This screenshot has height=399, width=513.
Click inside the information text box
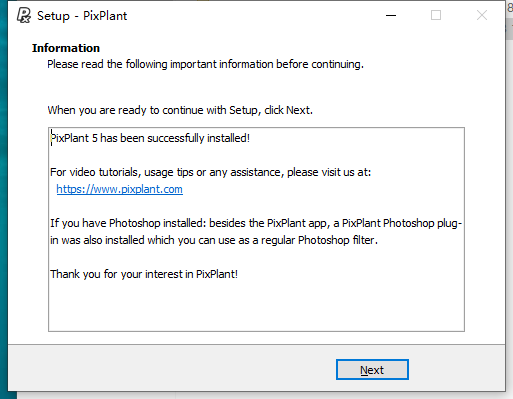[x=256, y=229]
